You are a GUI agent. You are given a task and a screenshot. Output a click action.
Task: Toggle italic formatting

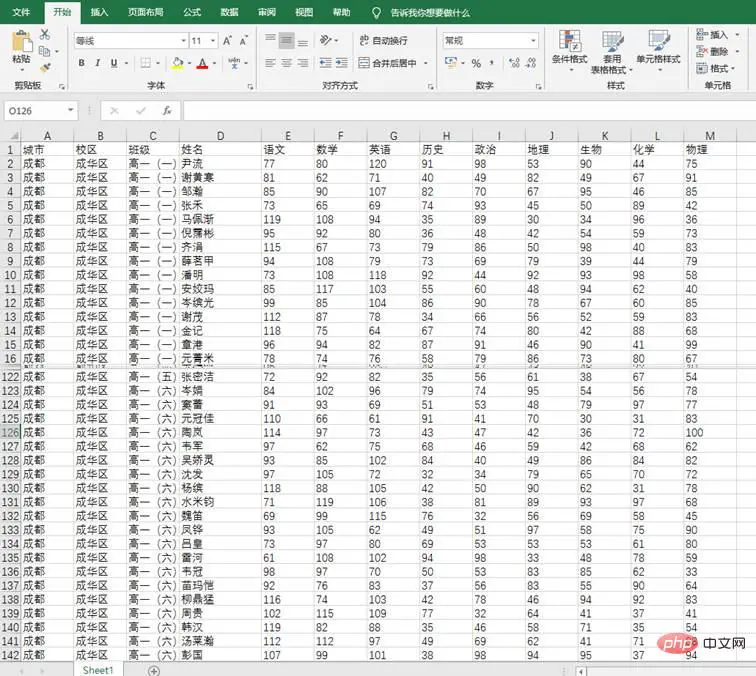(x=98, y=63)
